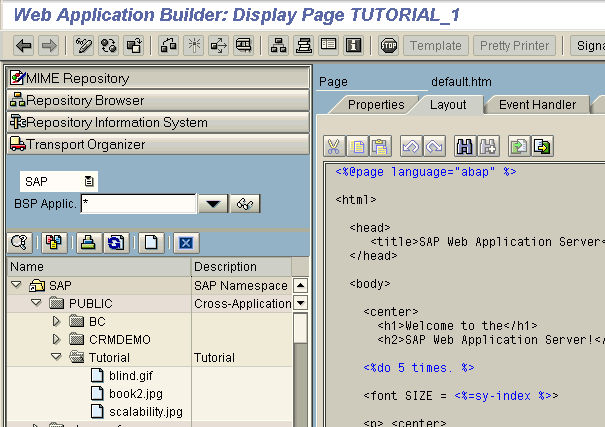Screen dimensions: 605x427
Task: Switch to the Properties tab
Action: [376, 105]
